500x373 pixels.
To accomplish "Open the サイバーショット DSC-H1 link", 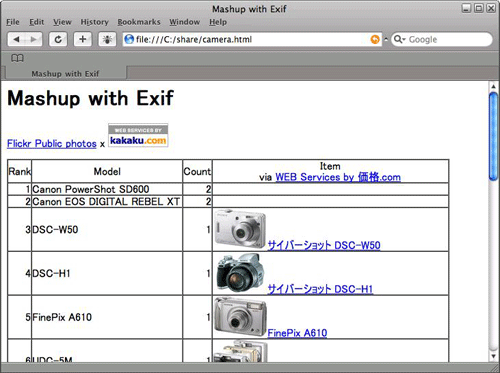I will (320, 289).
